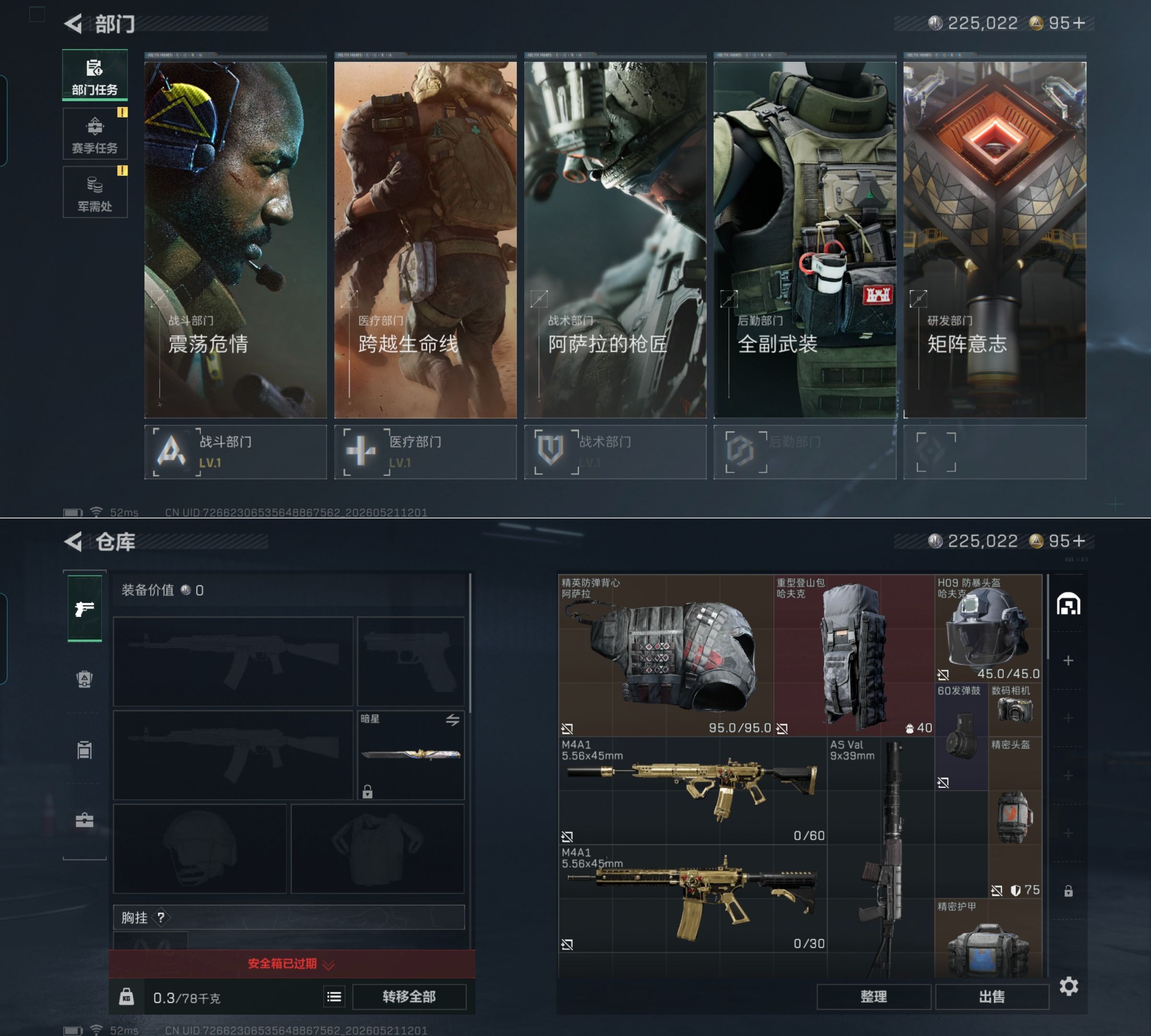Select the 暗星 knife in the melee slot

point(411,755)
